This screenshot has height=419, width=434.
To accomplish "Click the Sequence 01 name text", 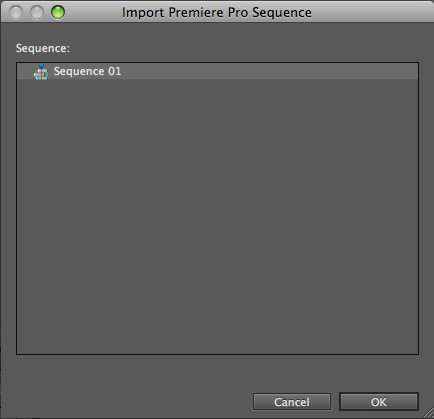I will (87, 71).
